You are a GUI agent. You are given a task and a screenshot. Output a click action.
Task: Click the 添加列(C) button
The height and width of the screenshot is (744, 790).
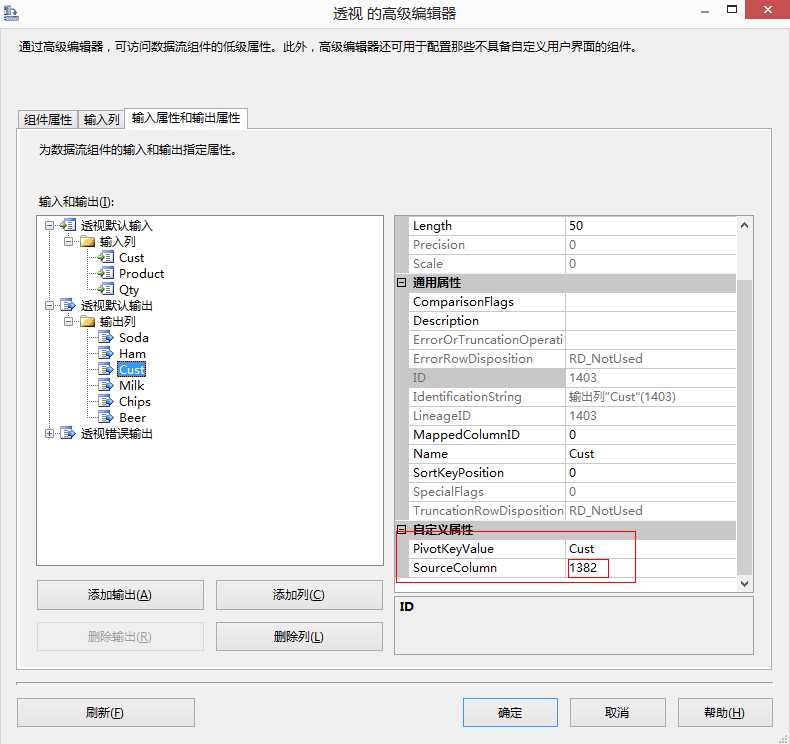pyautogui.click(x=299, y=595)
